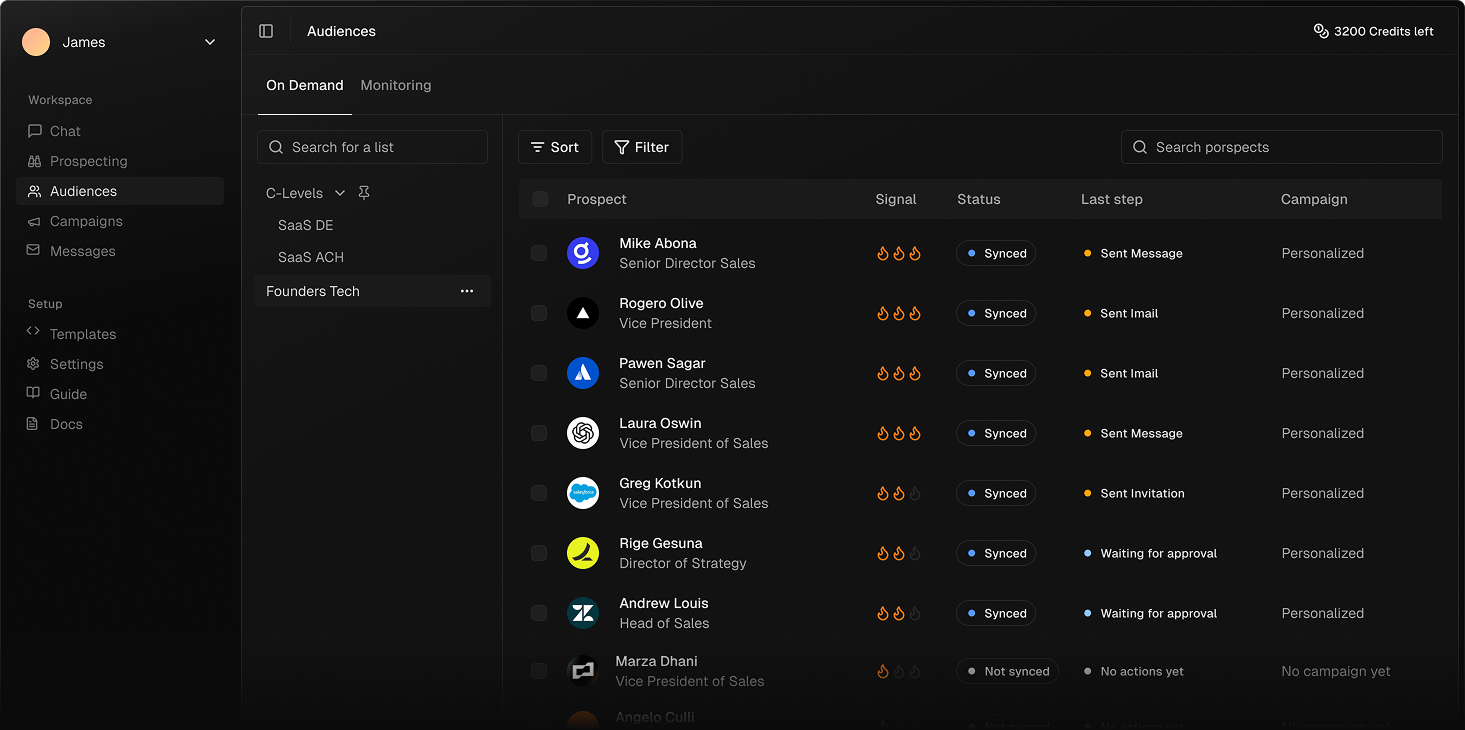Open the Templates setup page
1465x730 pixels.
coord(83,334)
